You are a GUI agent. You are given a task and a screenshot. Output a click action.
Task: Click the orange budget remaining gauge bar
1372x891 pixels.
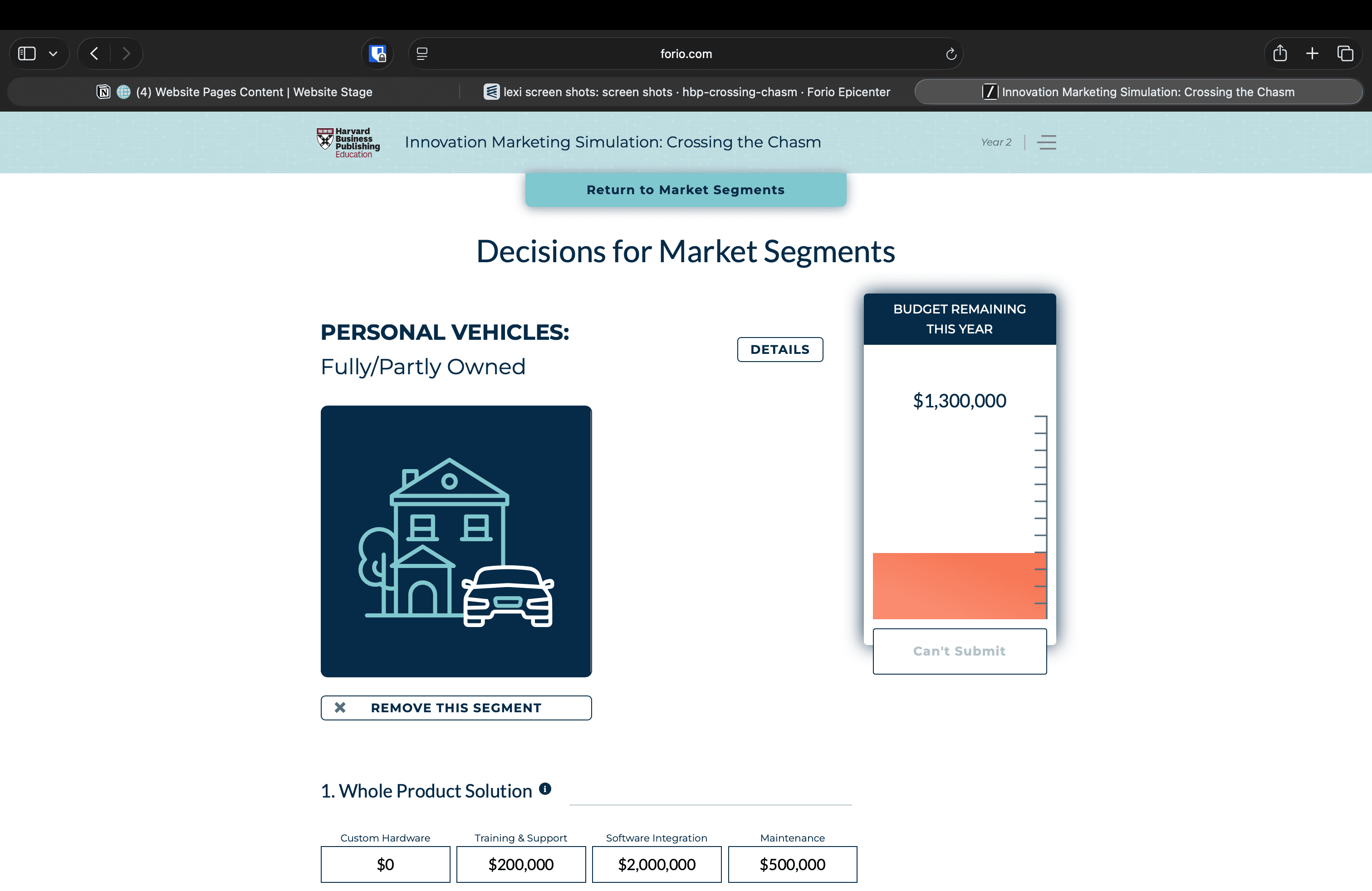click(x=959, y=586)
